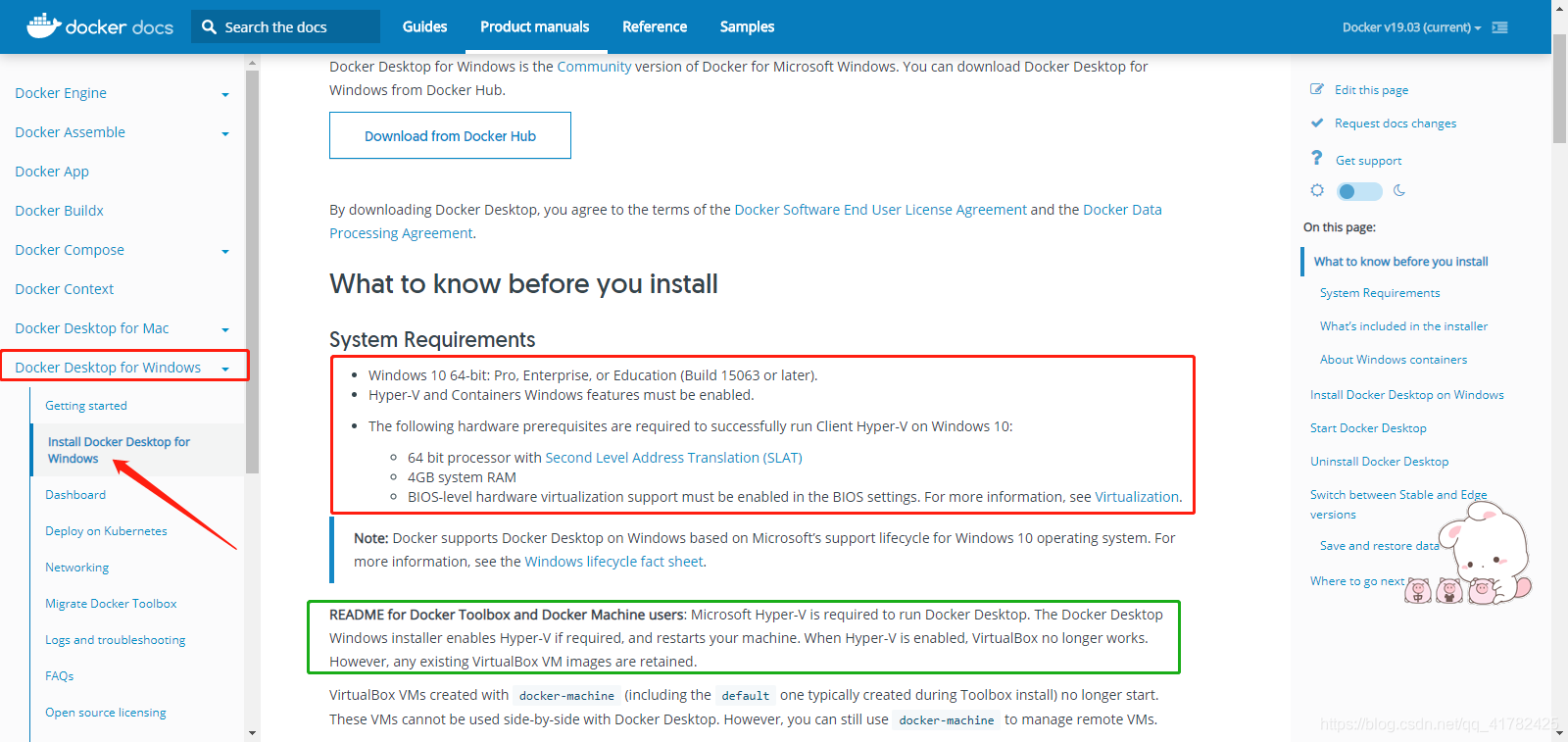The image size is (1568, 742).
Task: Open Migrate Docker Toolbox sidebar item
Action: 111,604
